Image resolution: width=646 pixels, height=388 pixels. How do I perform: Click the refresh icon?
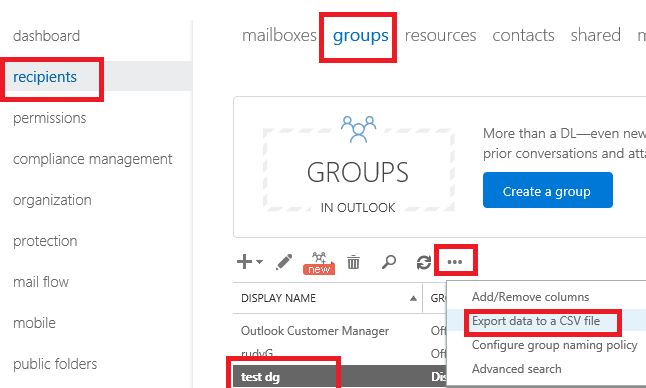pos(424,262)
